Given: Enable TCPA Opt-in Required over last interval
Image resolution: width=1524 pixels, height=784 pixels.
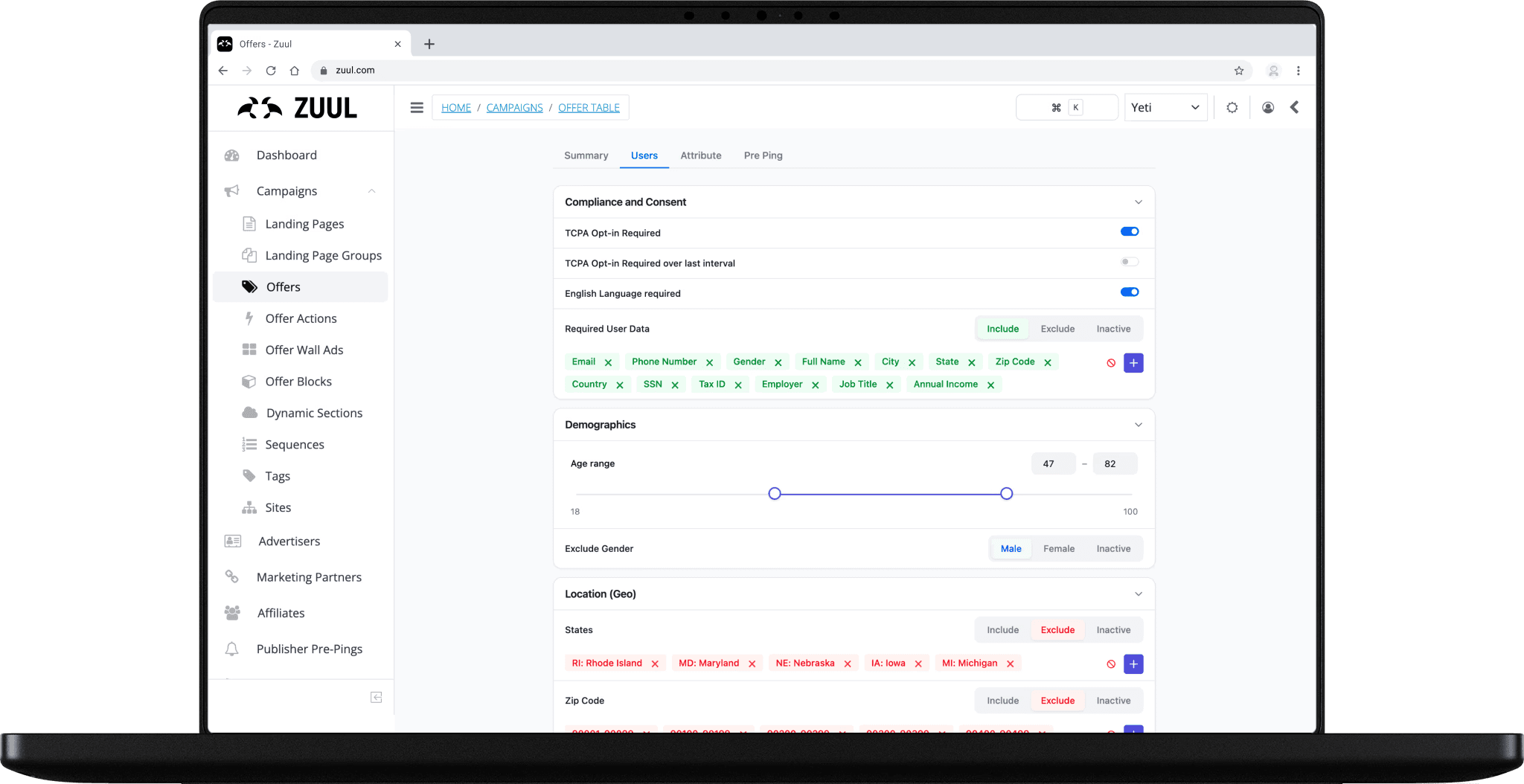Looking at the screenshot, I should coord(1130,262).
